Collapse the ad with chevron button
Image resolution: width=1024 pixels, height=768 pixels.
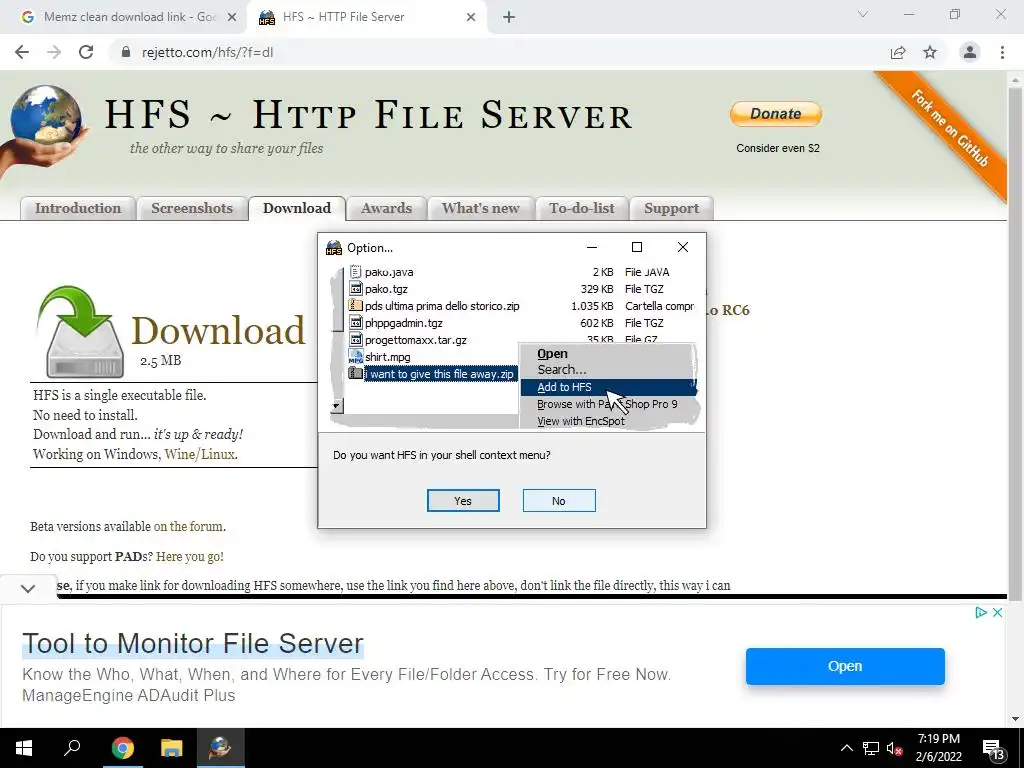tap(27, 588)
